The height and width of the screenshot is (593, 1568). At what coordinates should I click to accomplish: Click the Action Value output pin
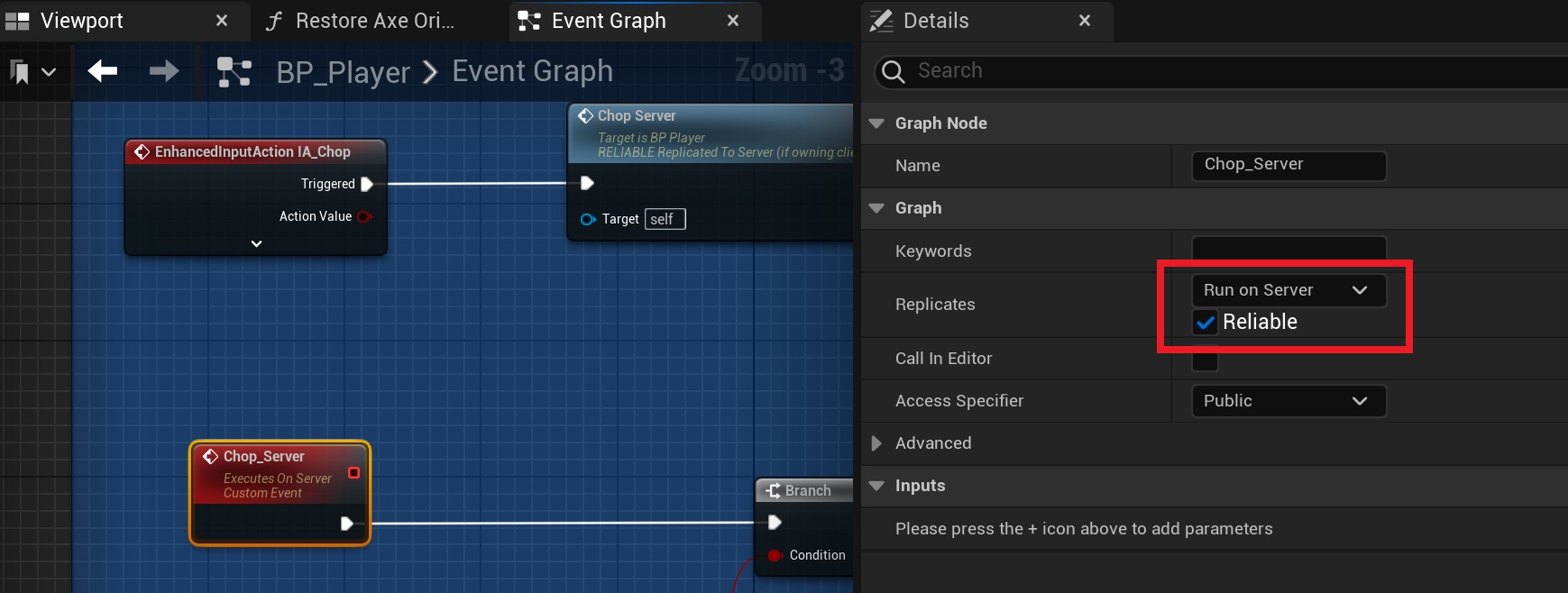(x=364, y=216)
